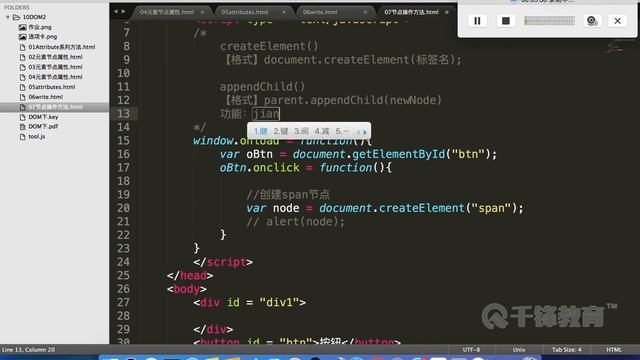Click the file icon beside tool.js

point(22,137)
